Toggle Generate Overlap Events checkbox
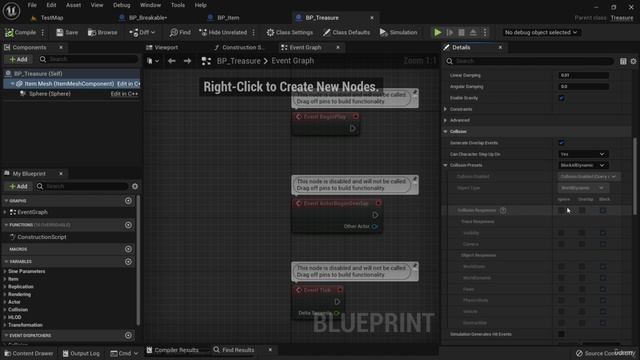Image resolution: width=640 pixels, height=360 pixels. 562,142
